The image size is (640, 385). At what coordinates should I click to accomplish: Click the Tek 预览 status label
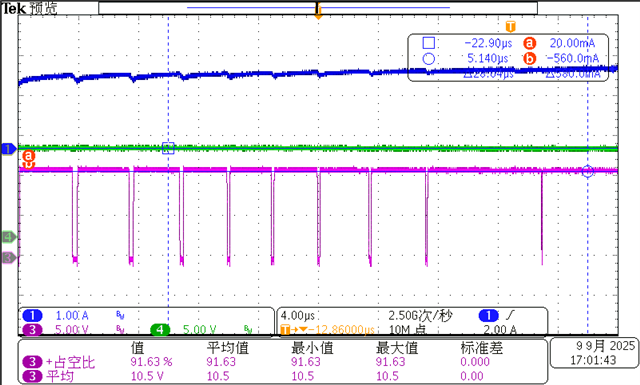pos(30,8)
